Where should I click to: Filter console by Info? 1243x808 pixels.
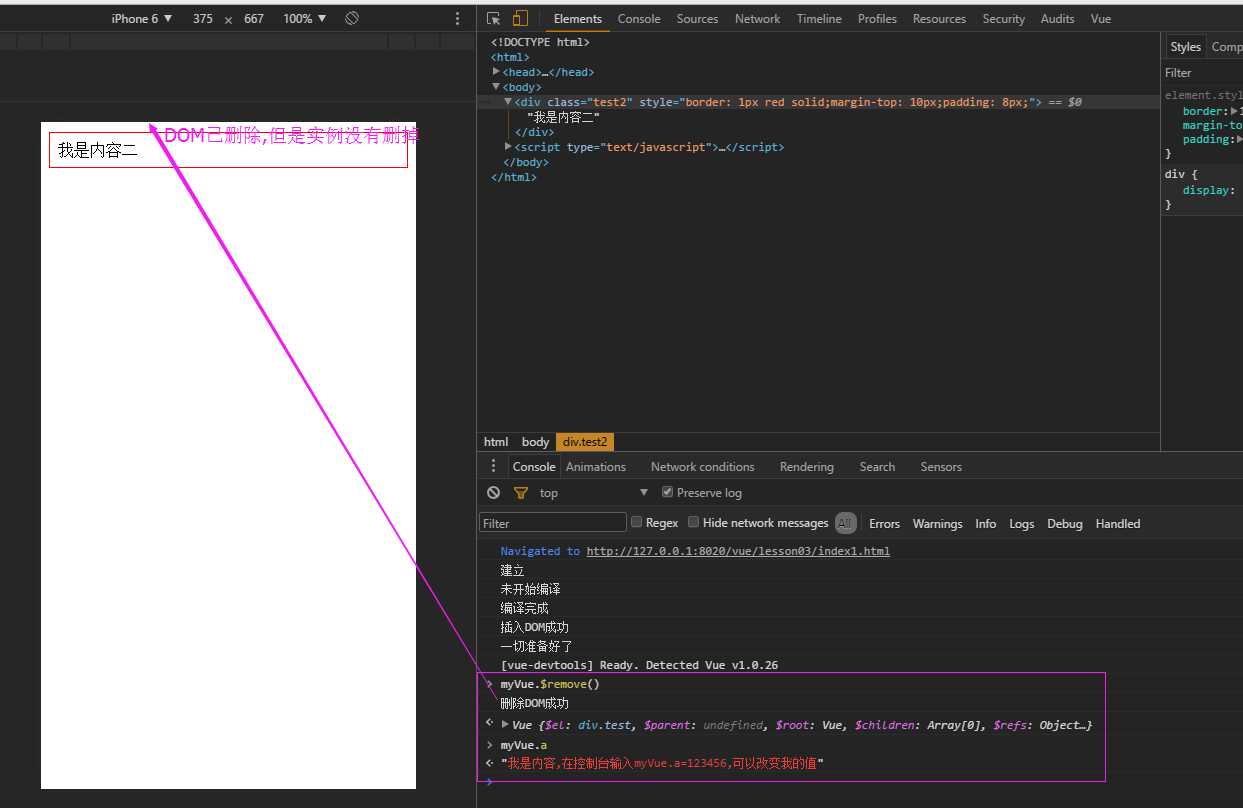[986, 524]
